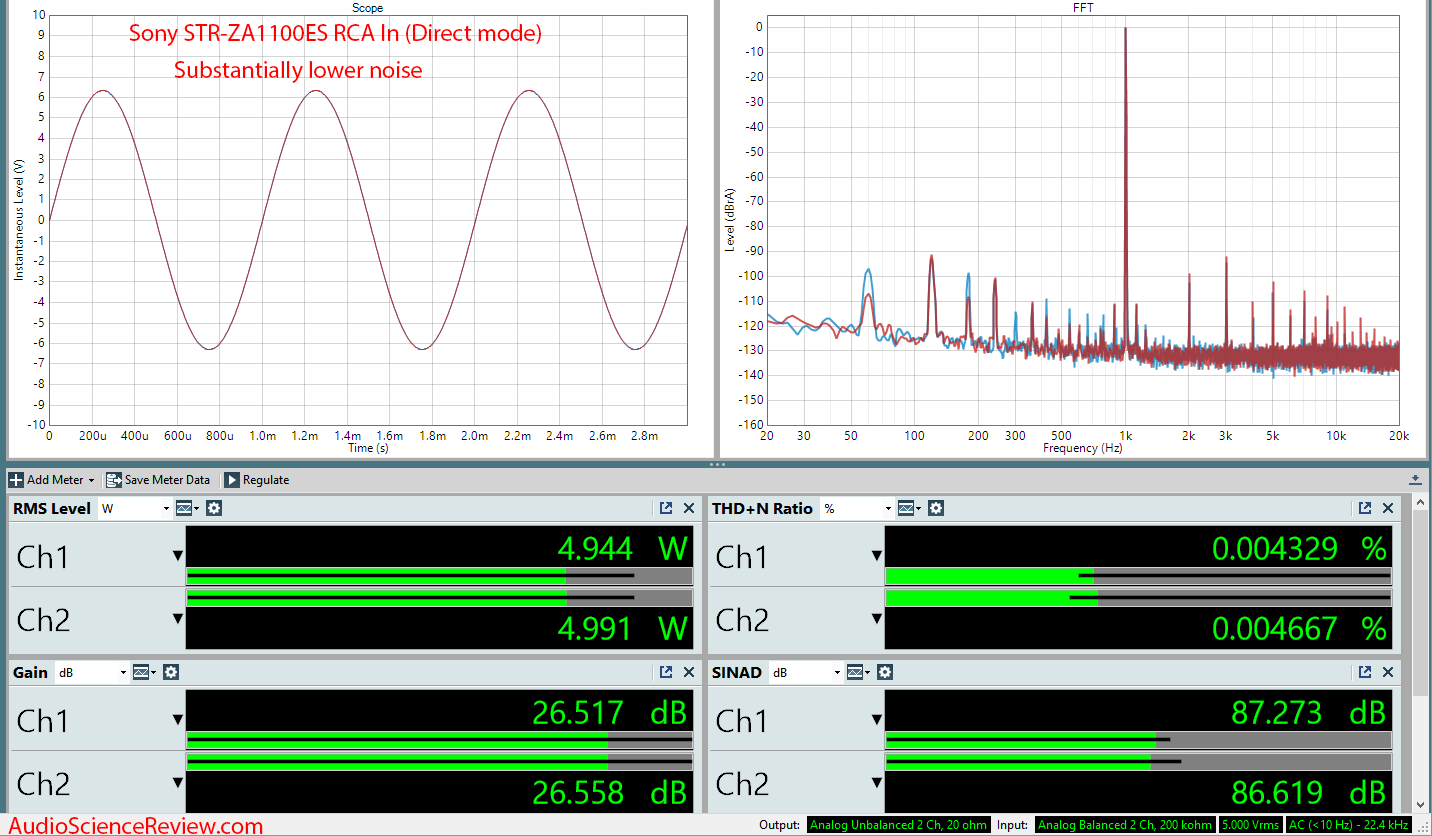Close the THD+N Ratio meter panel
This screenshot has height=836, width=1432.
[1388, 508]
